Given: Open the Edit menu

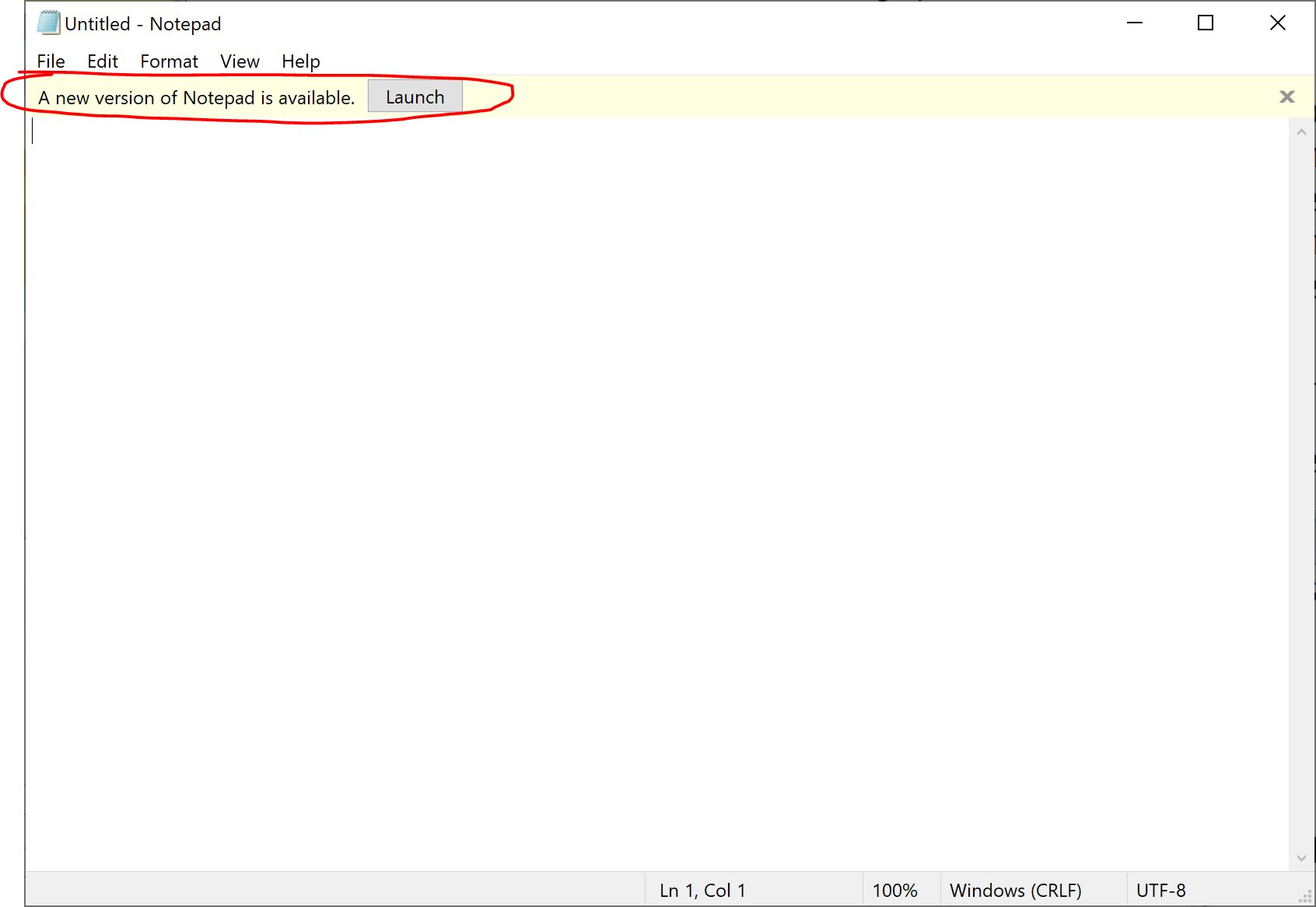Looking at the screenshot, I should point(102,61).
